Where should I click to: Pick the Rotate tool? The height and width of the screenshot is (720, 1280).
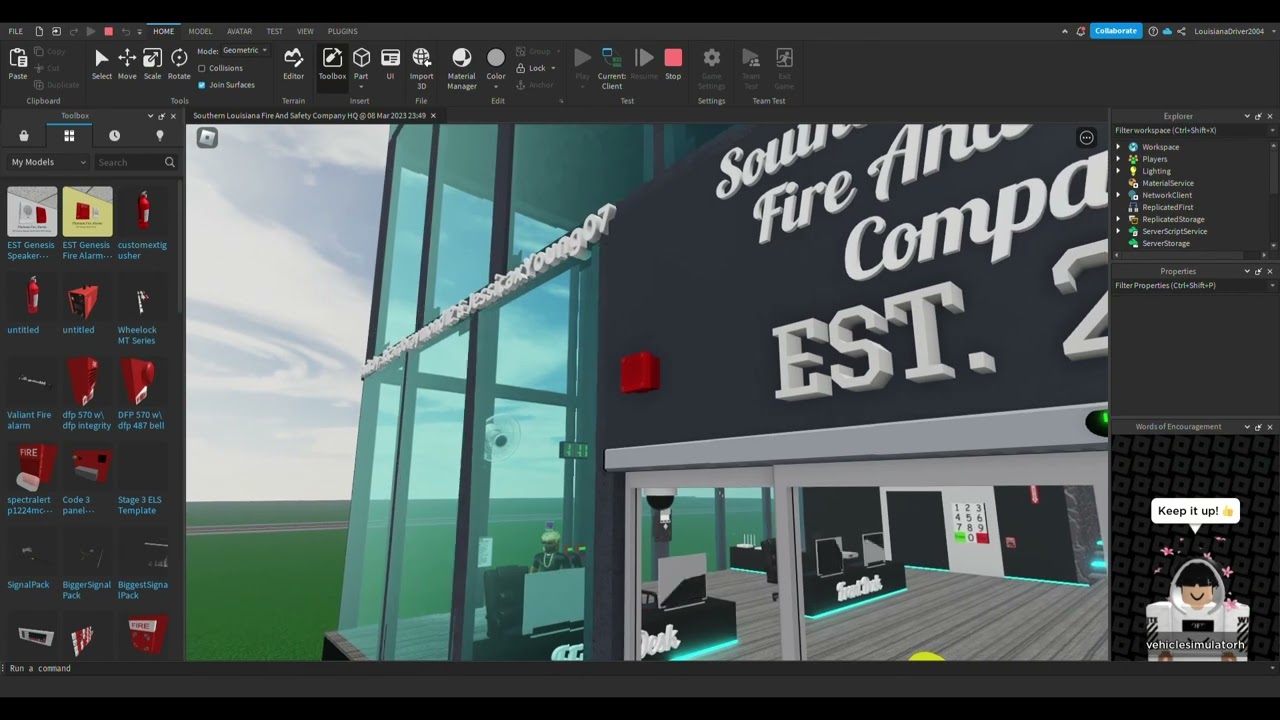pos(179,64)
